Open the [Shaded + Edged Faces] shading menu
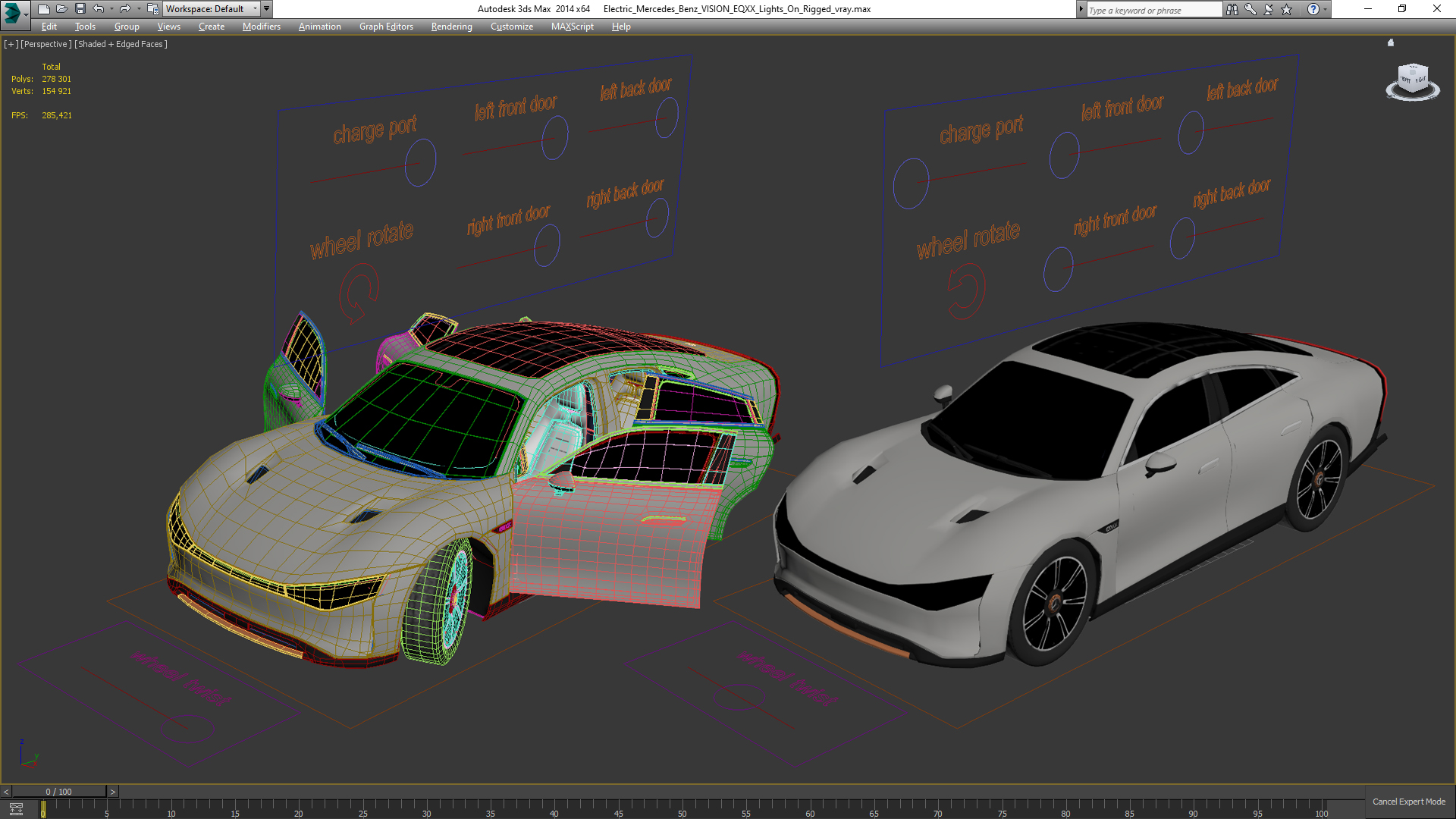The width and height of the screenshot is (1456, 819). pos(121,44)
